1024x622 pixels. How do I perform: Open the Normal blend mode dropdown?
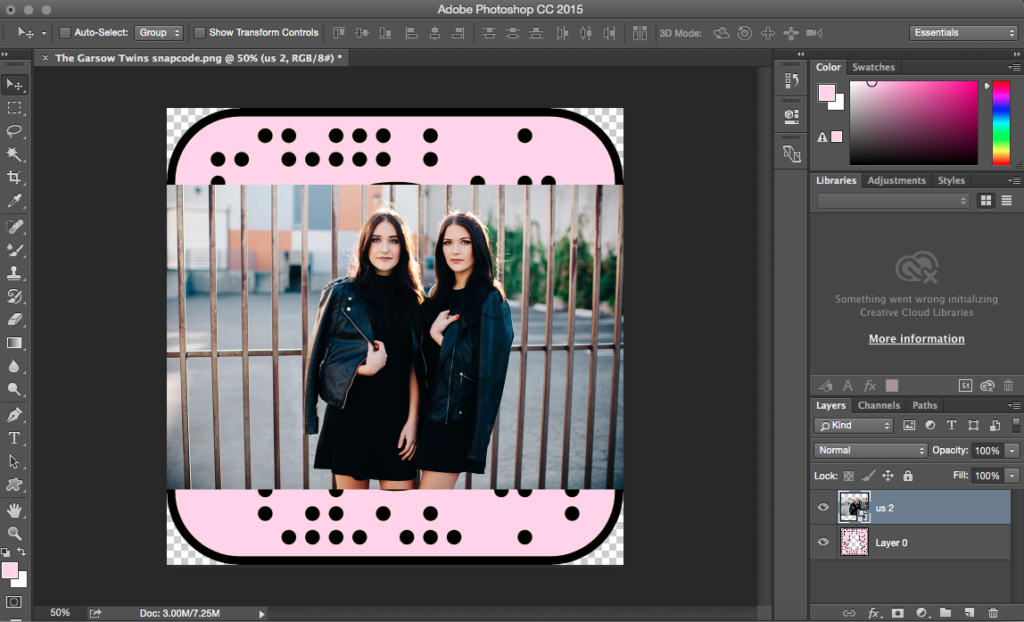click(871, 450)
